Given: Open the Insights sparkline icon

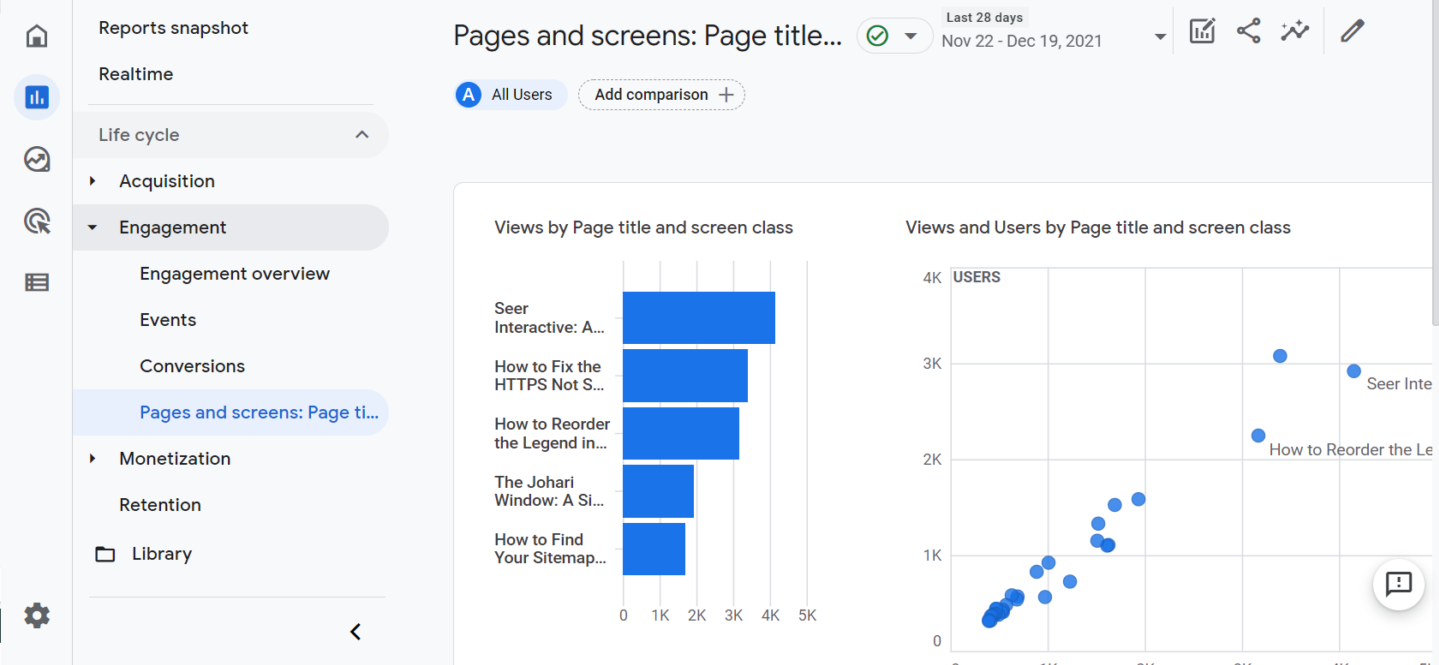Looking at the screenshot, I should coord(1294,31).
